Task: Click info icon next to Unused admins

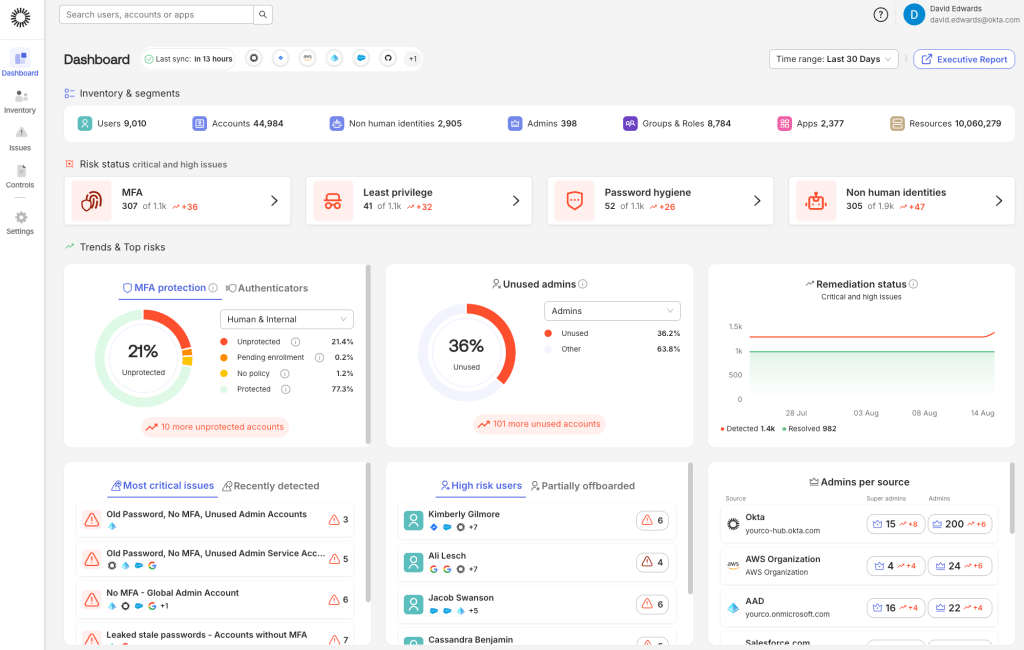Action: pyautogui.click(x=583, y=284)
